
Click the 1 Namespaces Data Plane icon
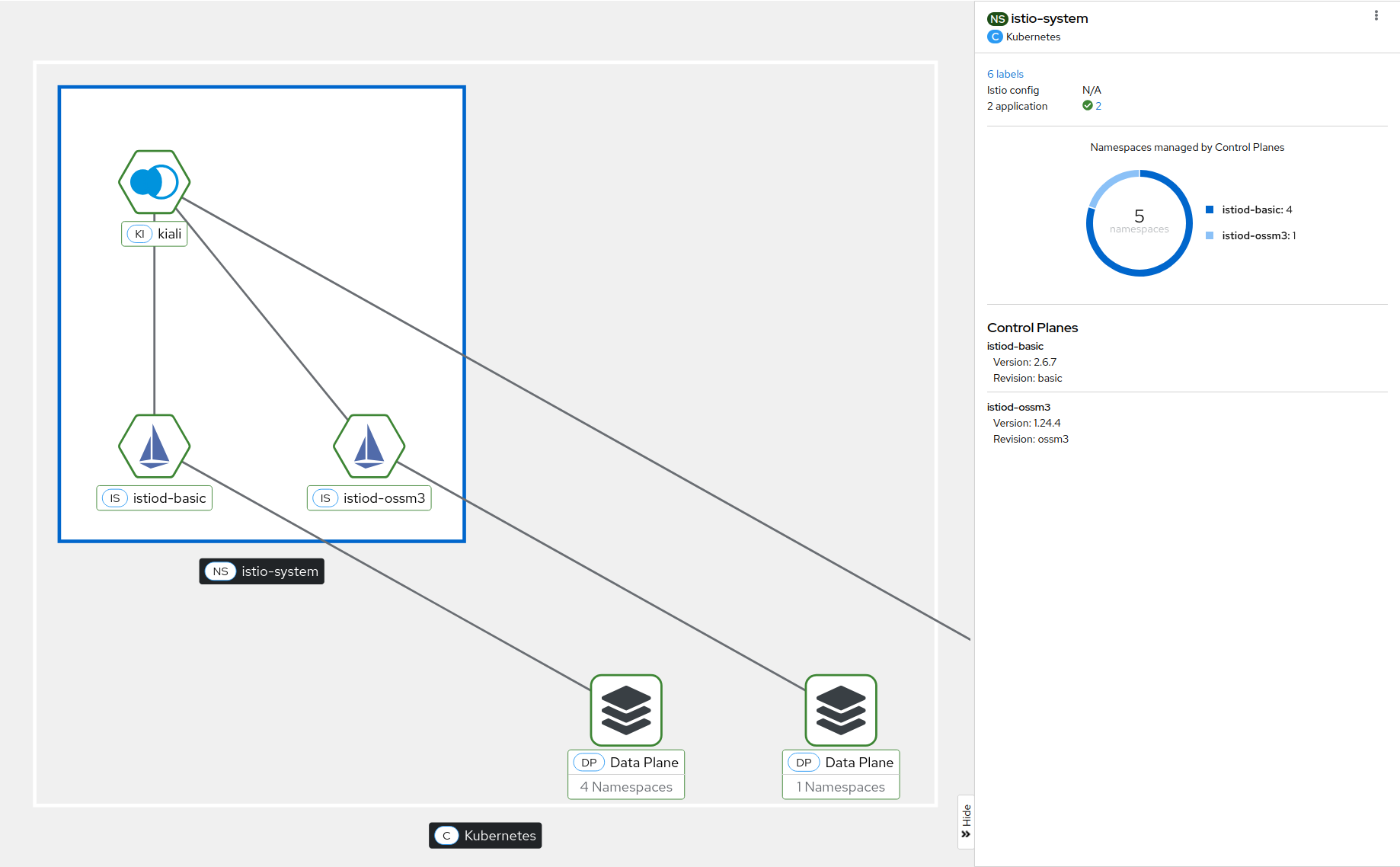coord(841,710)
